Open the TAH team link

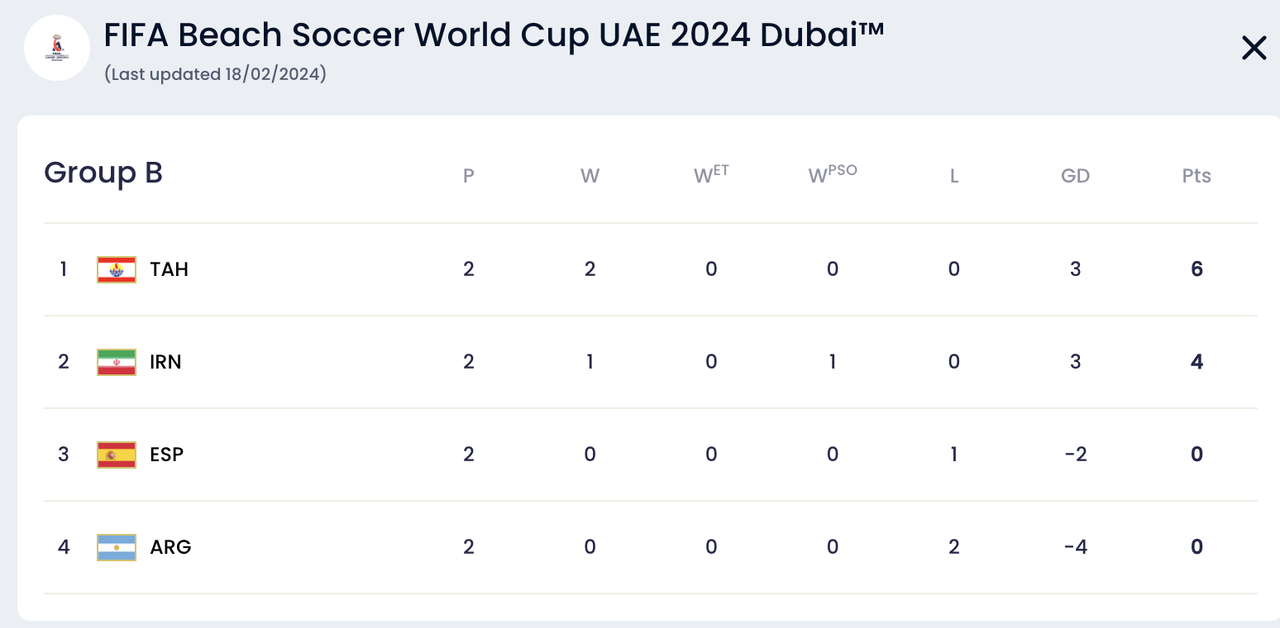click(169, 269)
